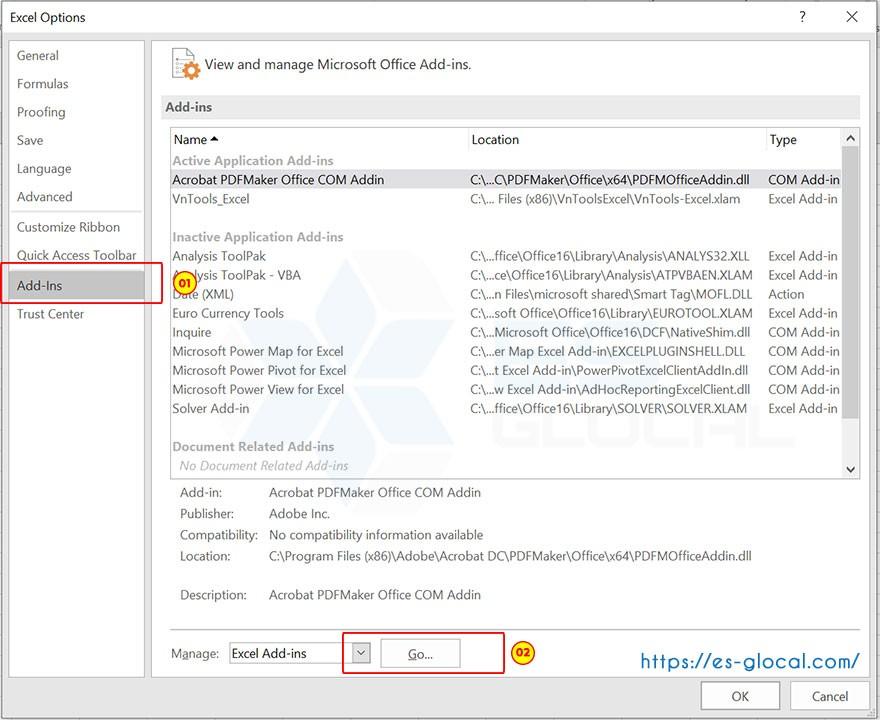The height and width of the screenshot is (720, 880).
Task: Select Microsoft Power View for Excel
Action: tap(506, 390)
